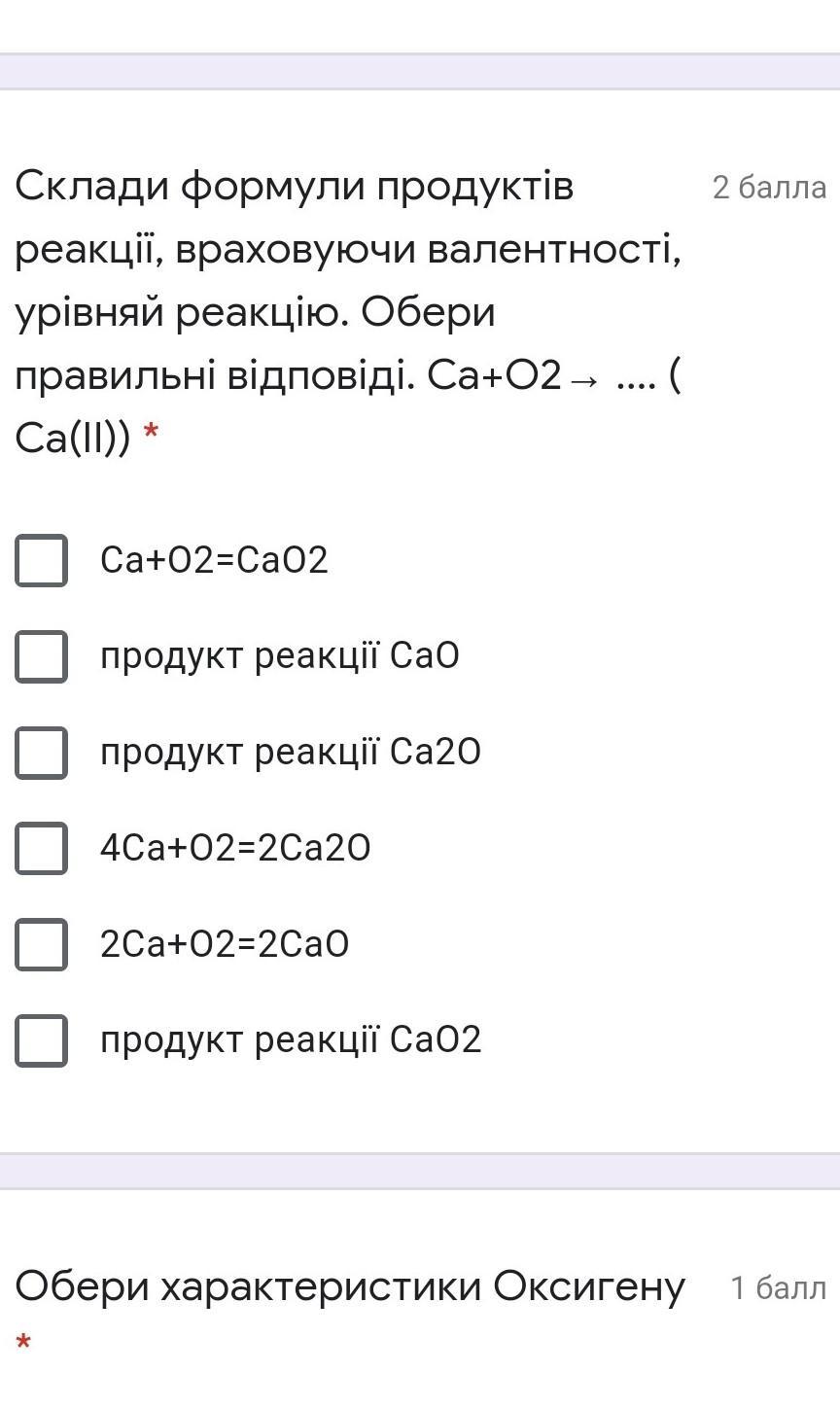Click the red asterisk under the Оксигену question
The height and width of the screenshot is (1408, 840).
tap(24, 1345)
